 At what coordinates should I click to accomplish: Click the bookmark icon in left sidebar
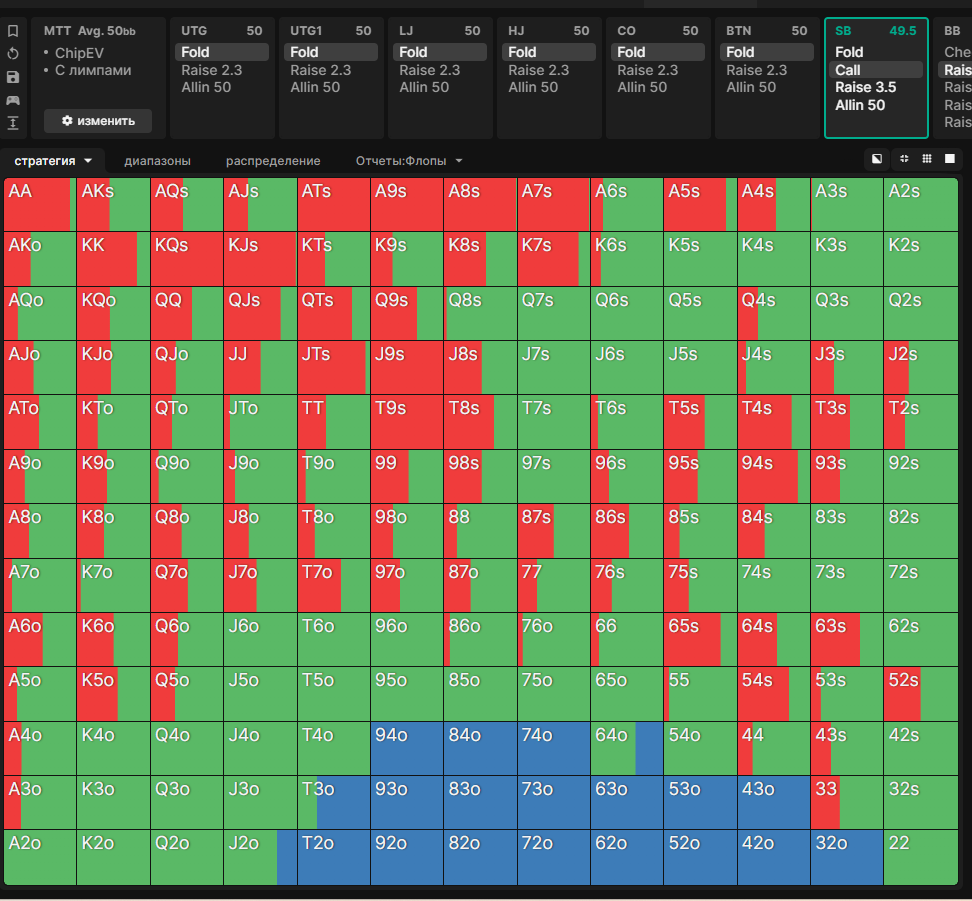coord(12,31)
